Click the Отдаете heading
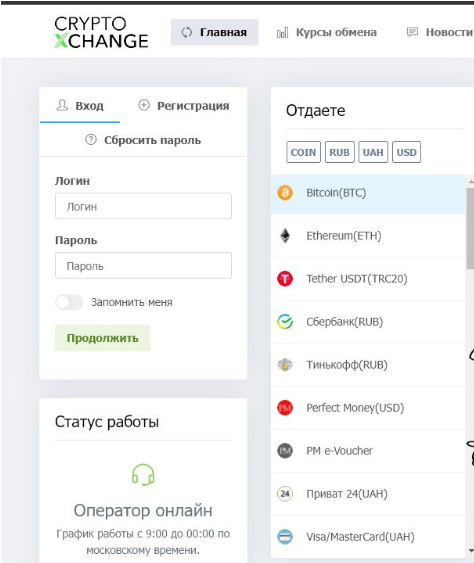 tap(315, 111)
